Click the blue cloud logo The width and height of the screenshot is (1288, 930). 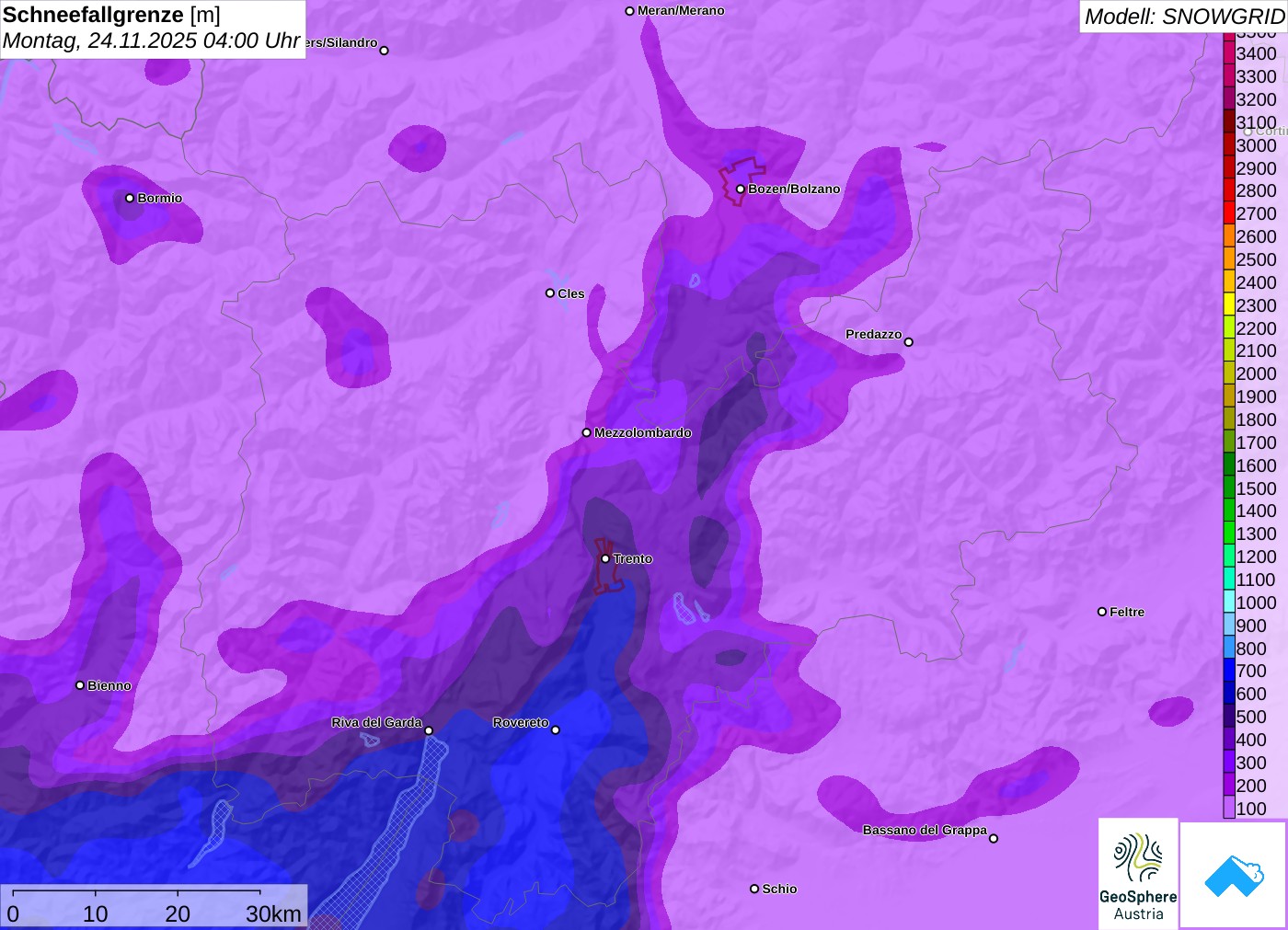coord(1233,875)
